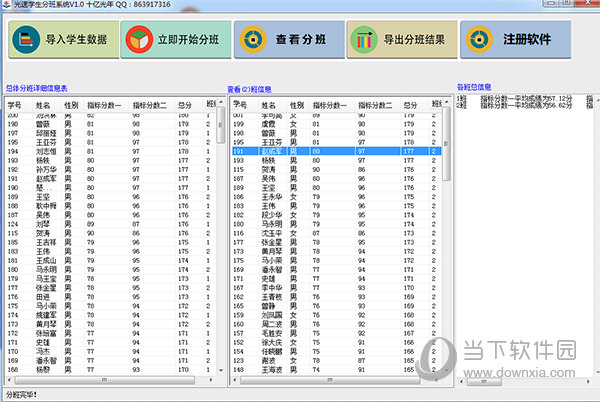
Task: Click 性别 header in middle table
Action: click(295, 104)
